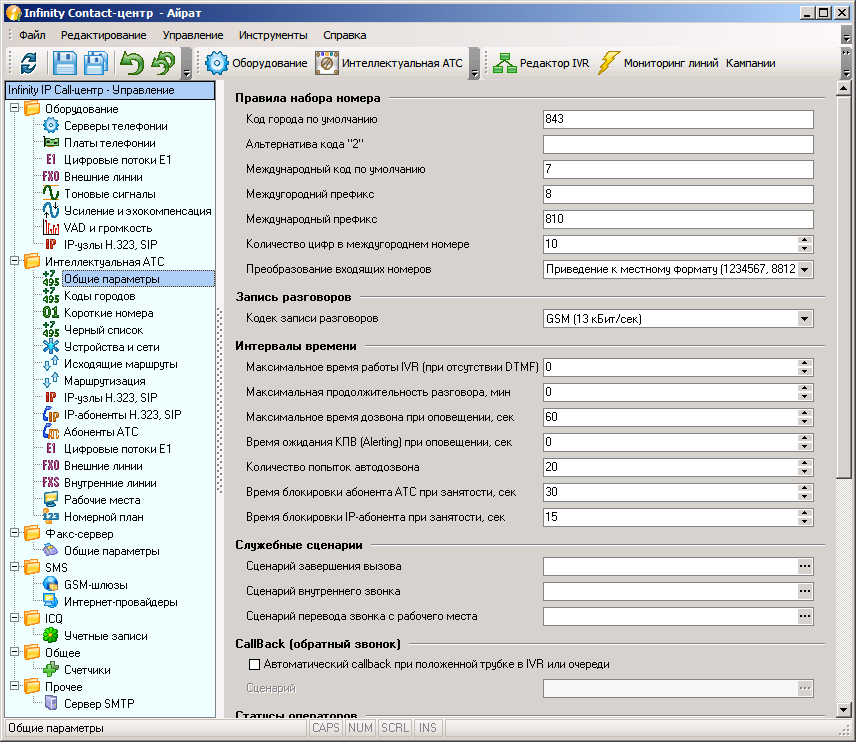Open Кампании toolbar button

coord(750,63)
